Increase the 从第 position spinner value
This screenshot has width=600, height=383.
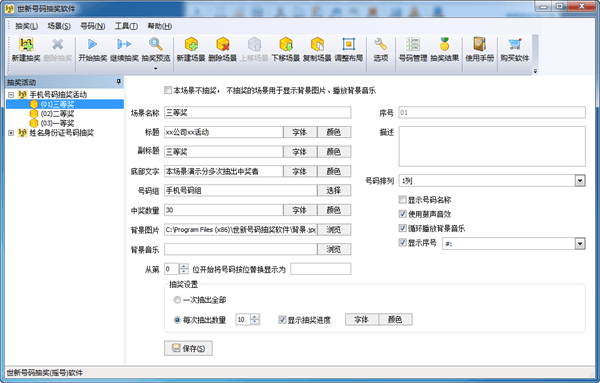[184, 266]
